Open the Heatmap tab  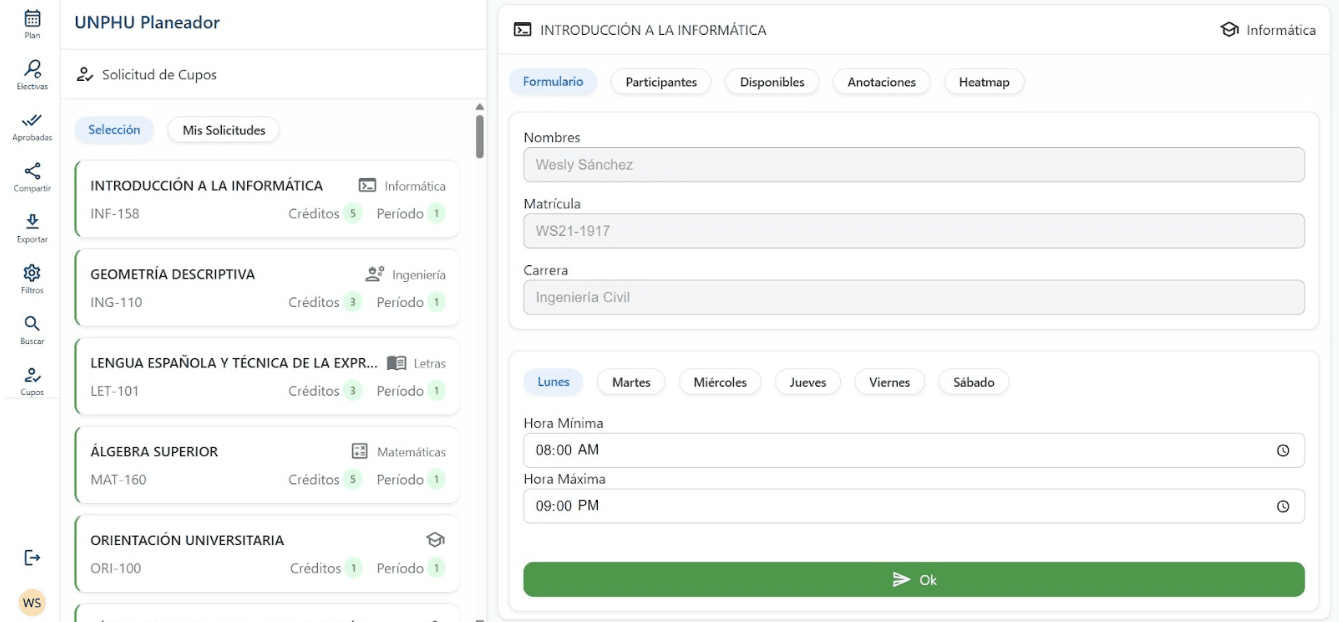click(x=984, y=82)
